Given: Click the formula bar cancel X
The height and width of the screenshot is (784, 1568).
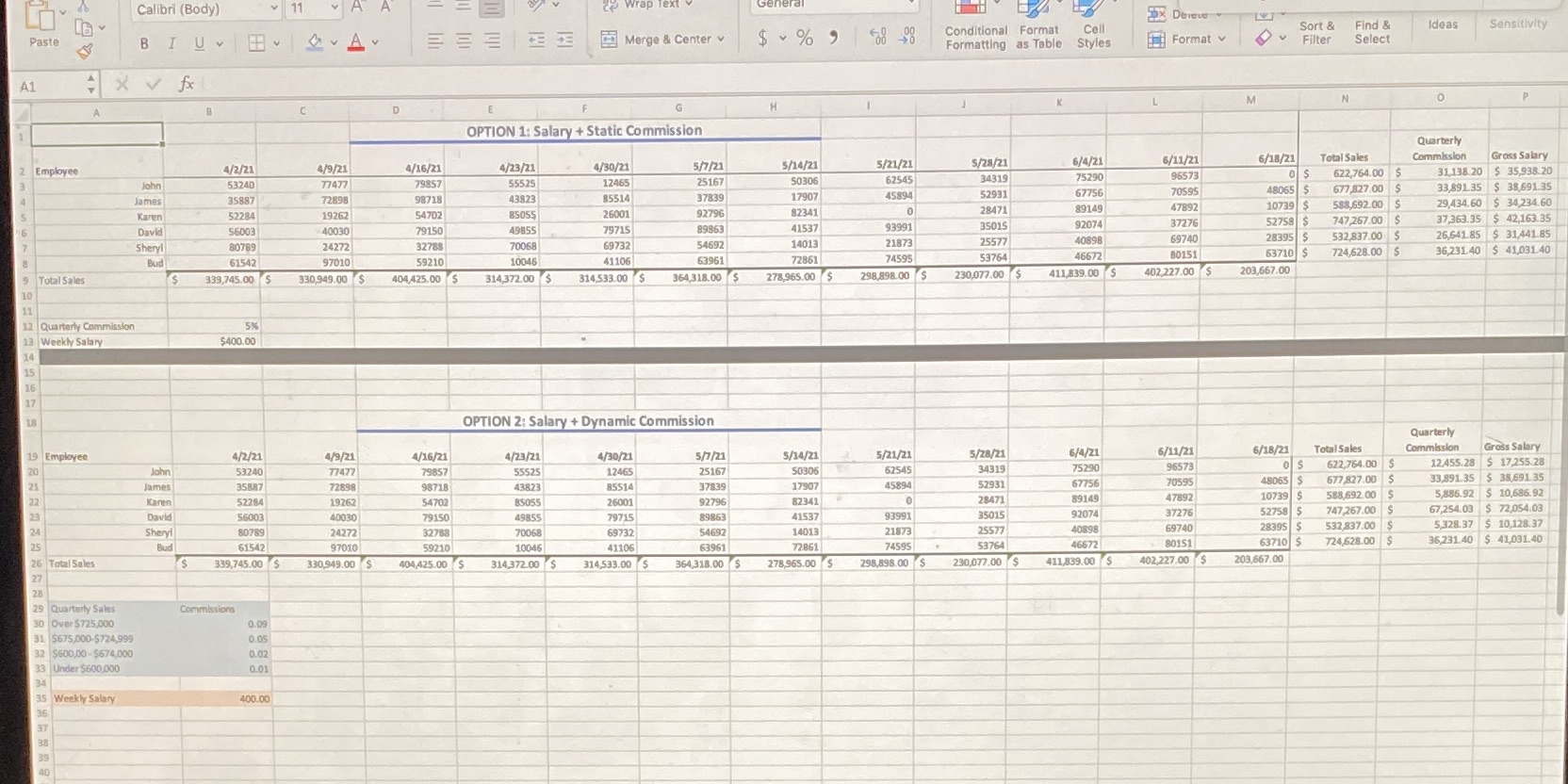Looking at the screenshot, I should 122,85.
